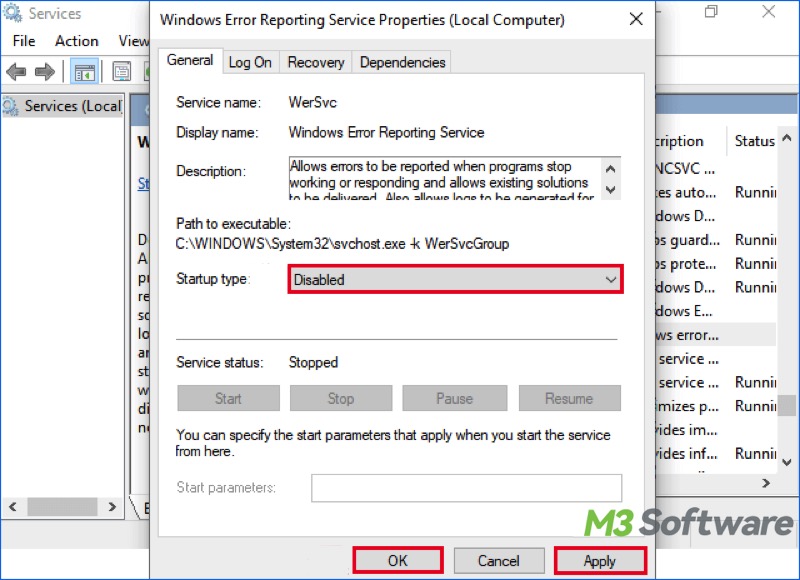Close the properties dialog with X
This screenshot has width=800, height=580.
636,19
